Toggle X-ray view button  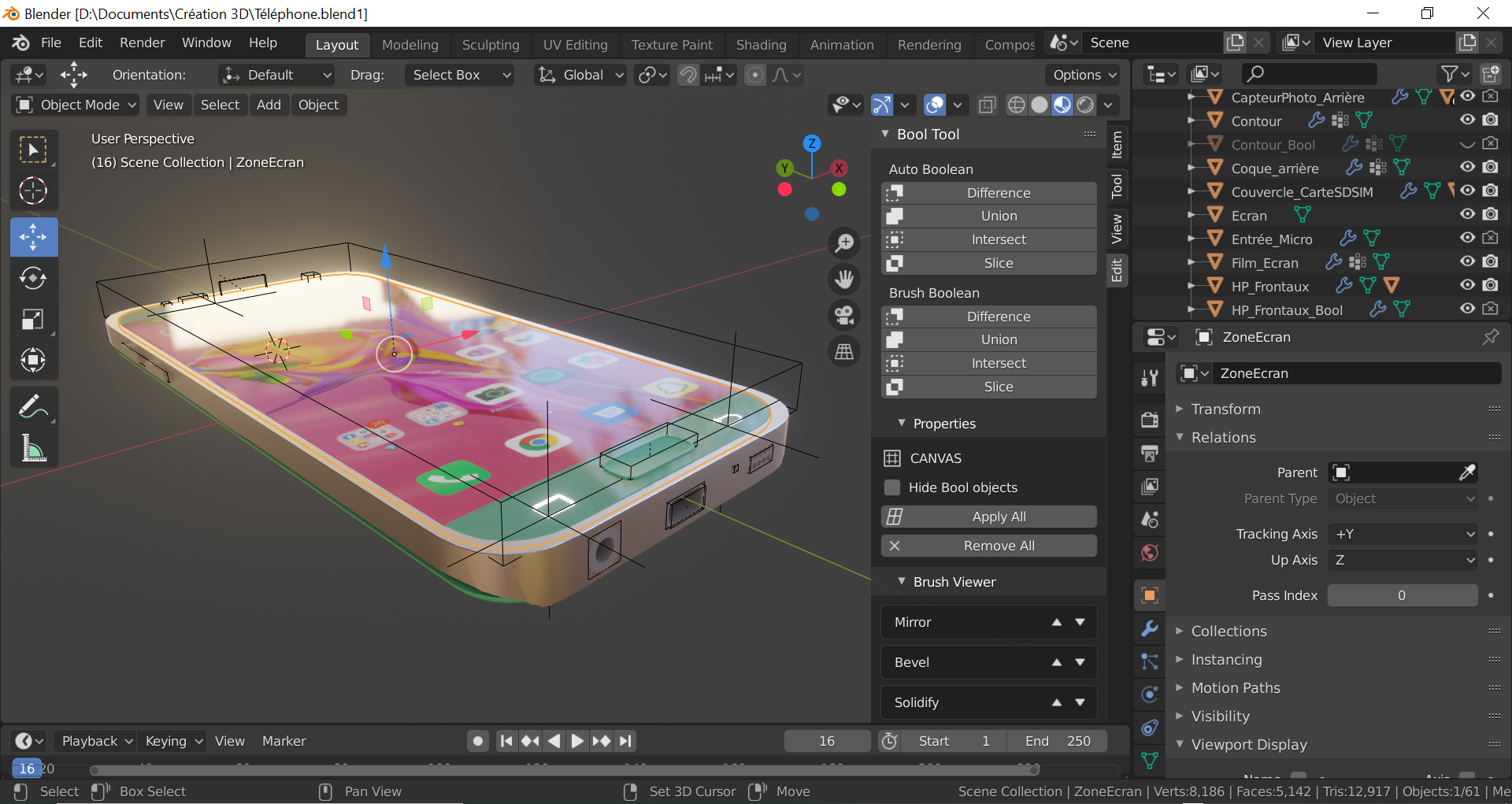pos(988,105)
